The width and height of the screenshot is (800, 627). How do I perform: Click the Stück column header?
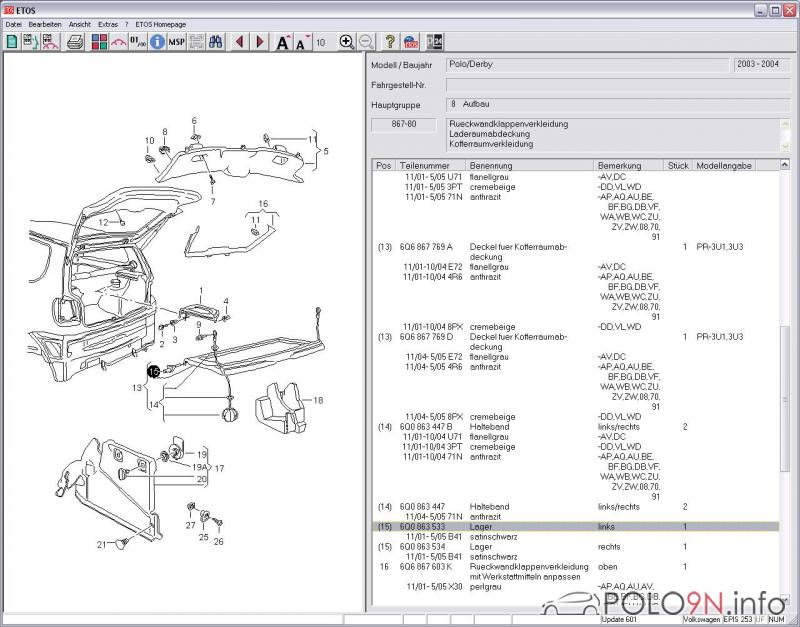(x=678, y=165)
